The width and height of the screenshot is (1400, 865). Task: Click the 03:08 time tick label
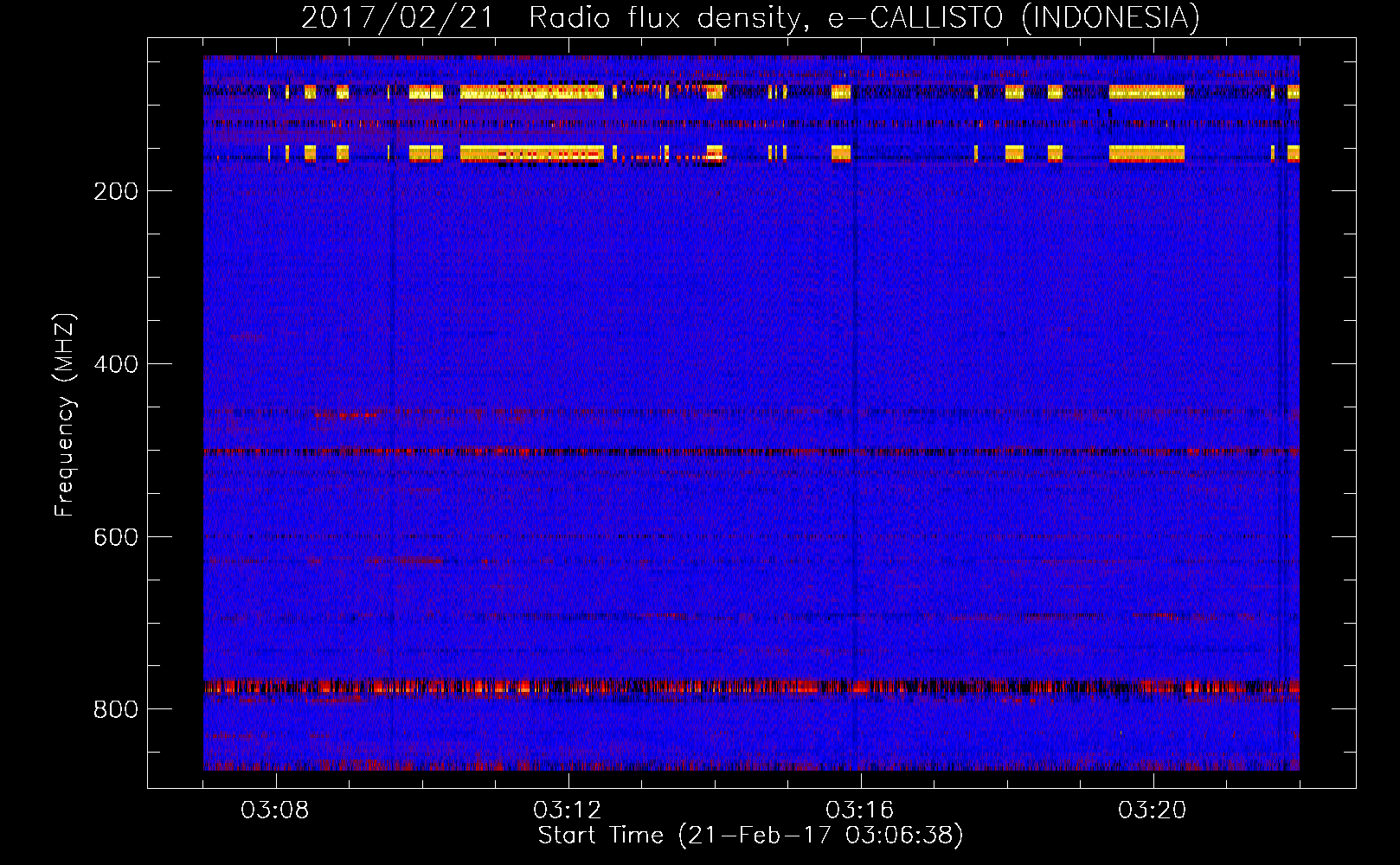coord(275,811)
